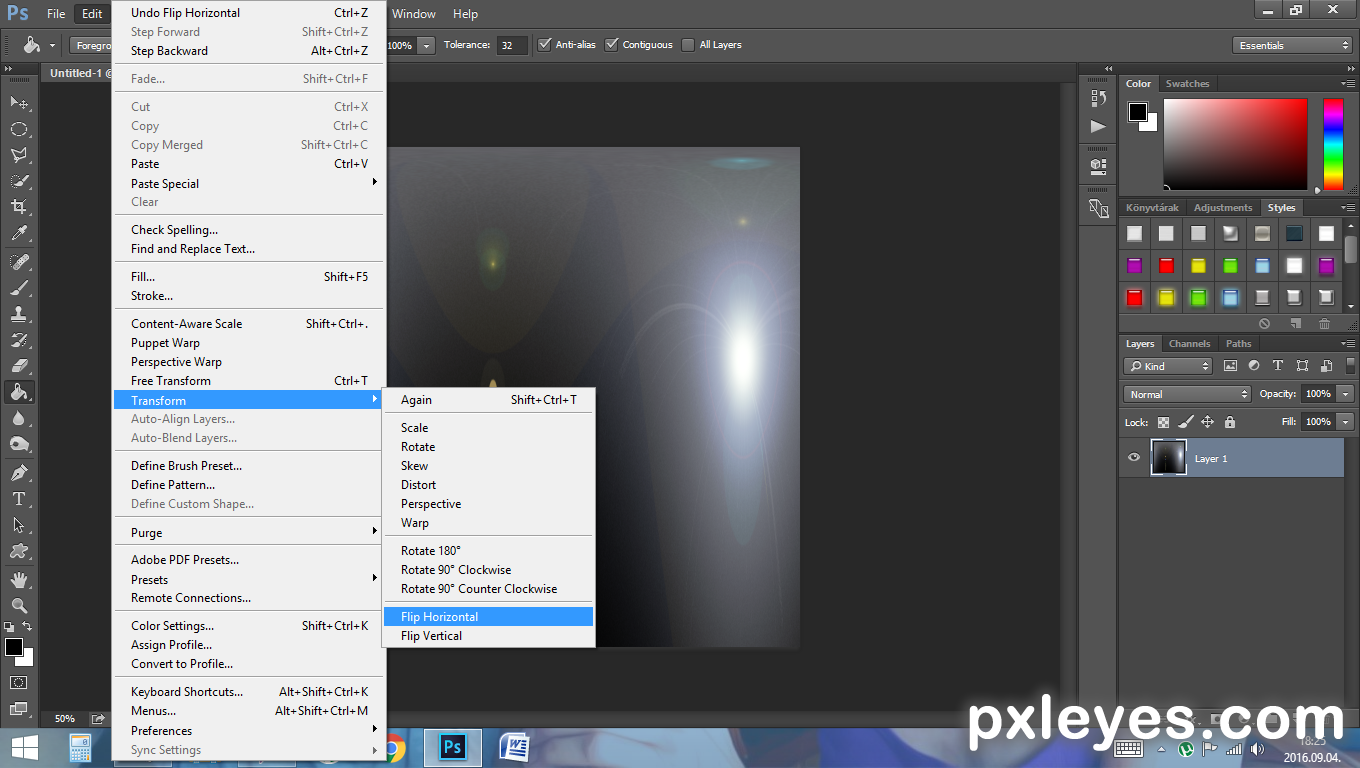Select the Hand tool

click(x=19, y=579)
